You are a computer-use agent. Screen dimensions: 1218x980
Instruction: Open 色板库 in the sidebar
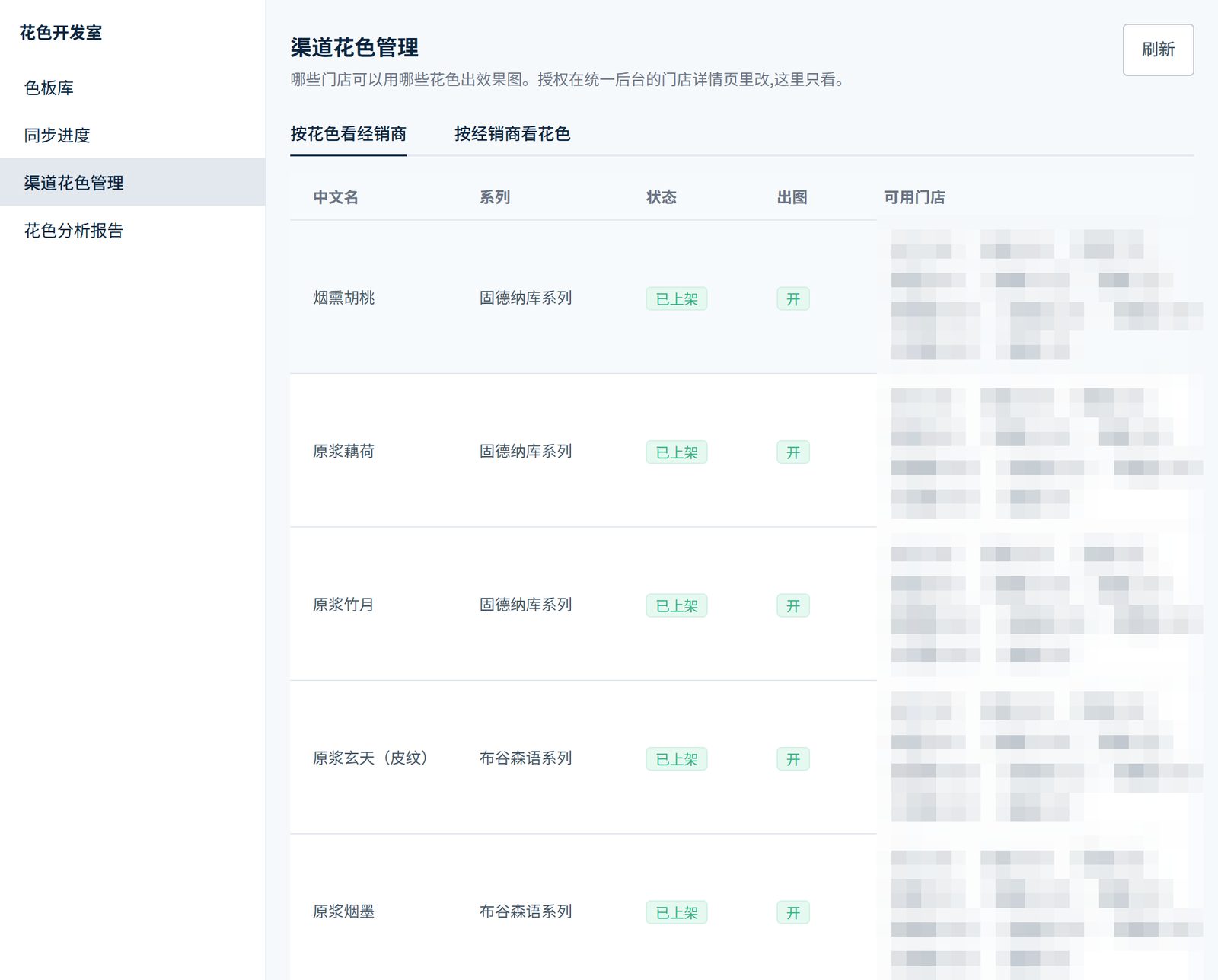(132, 88)
